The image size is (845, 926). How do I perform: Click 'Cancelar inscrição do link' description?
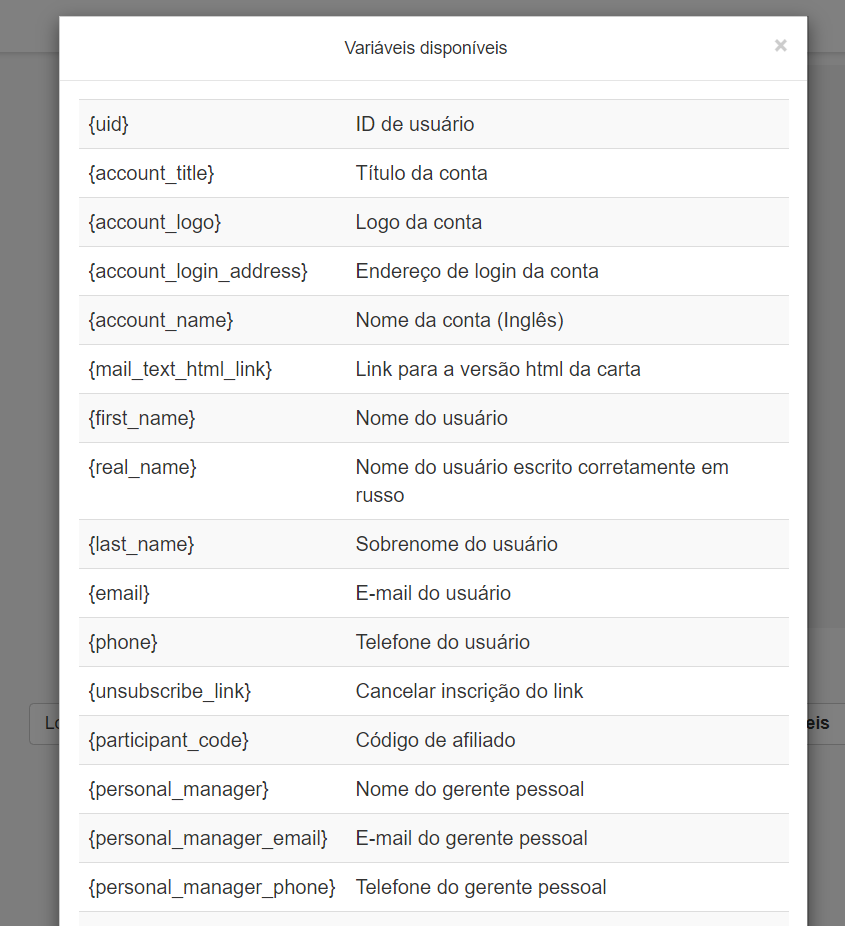click(x=469, y=691)
